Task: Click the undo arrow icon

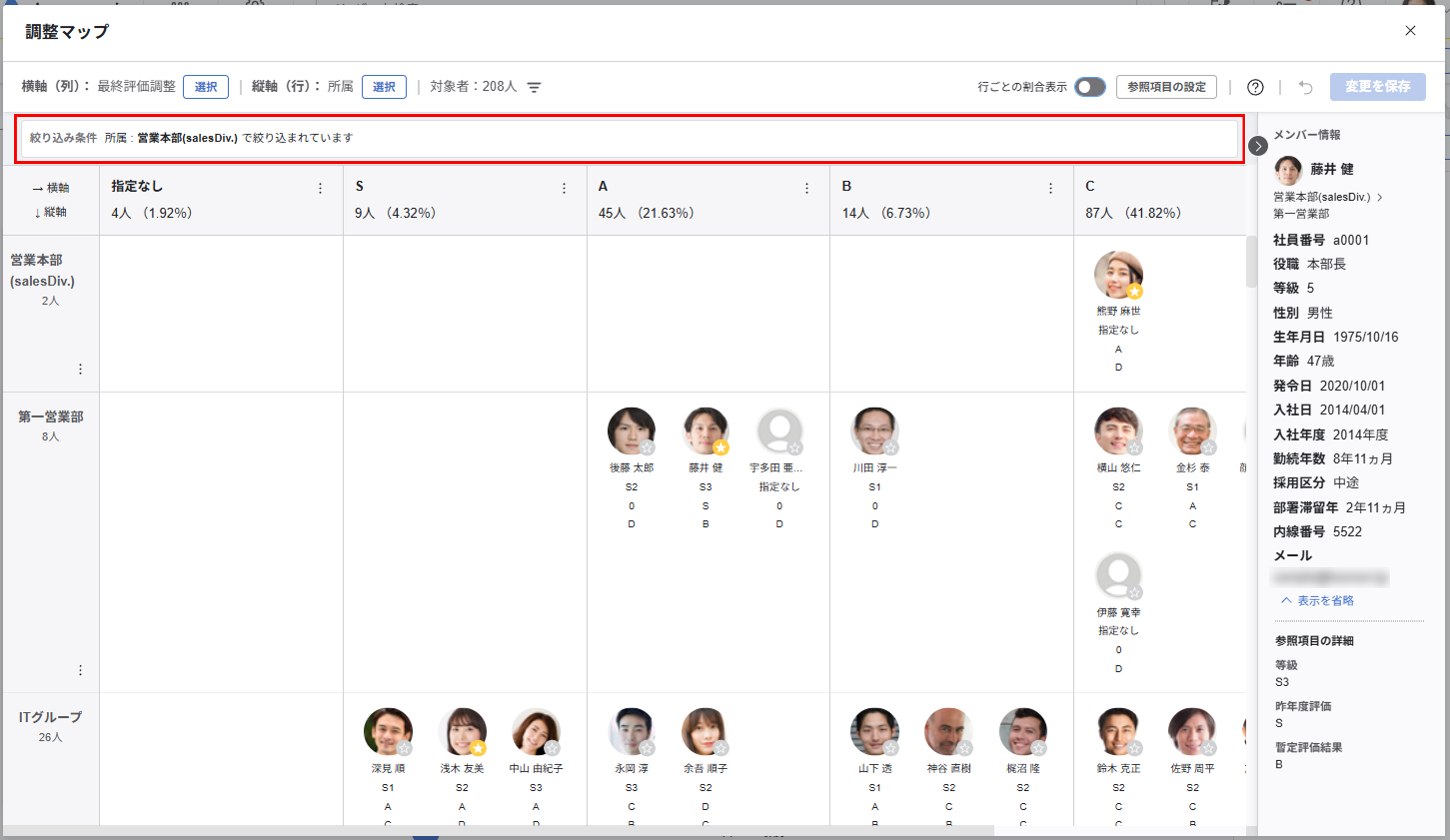Action: click(x=1305, y=87)
